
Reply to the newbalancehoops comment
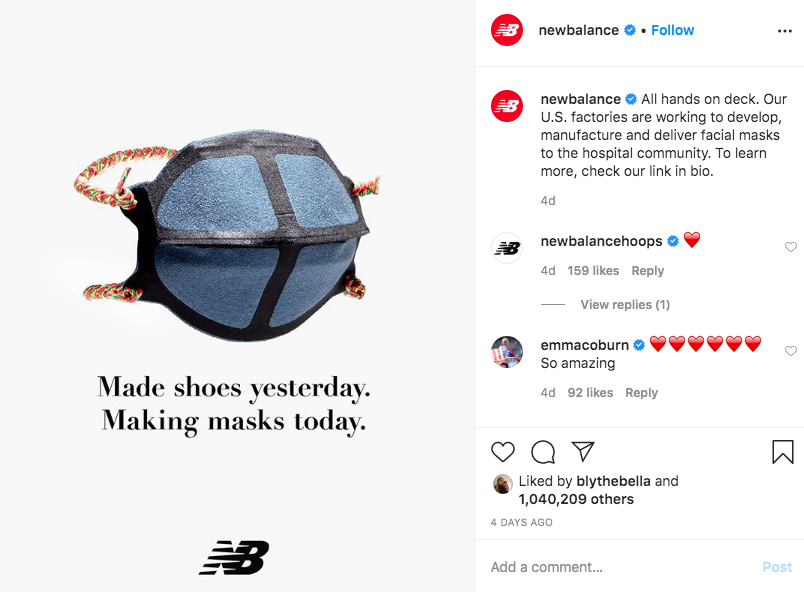click(648, 271)
